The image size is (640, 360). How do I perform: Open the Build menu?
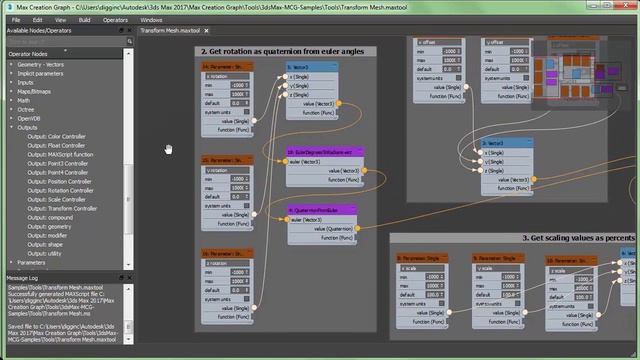click(84, 20)
